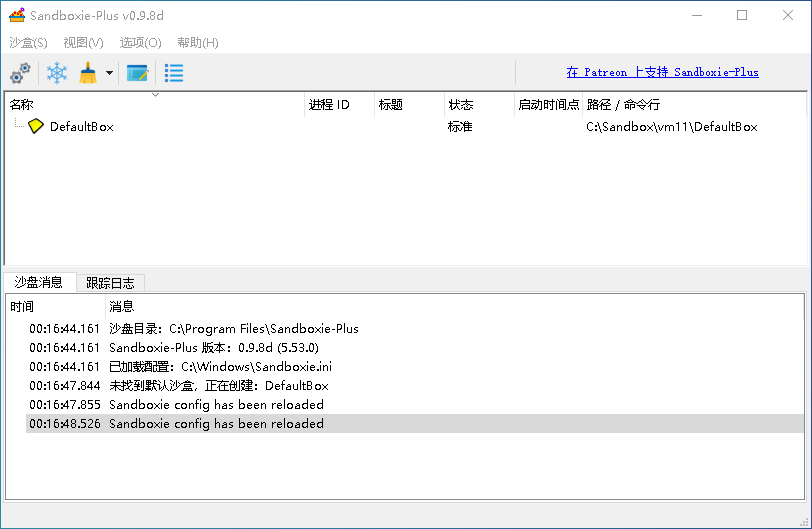Select the DefaultBox tree row
This screenshot has height=529, width=812.
pyautogui.click(x=405, y=126)
